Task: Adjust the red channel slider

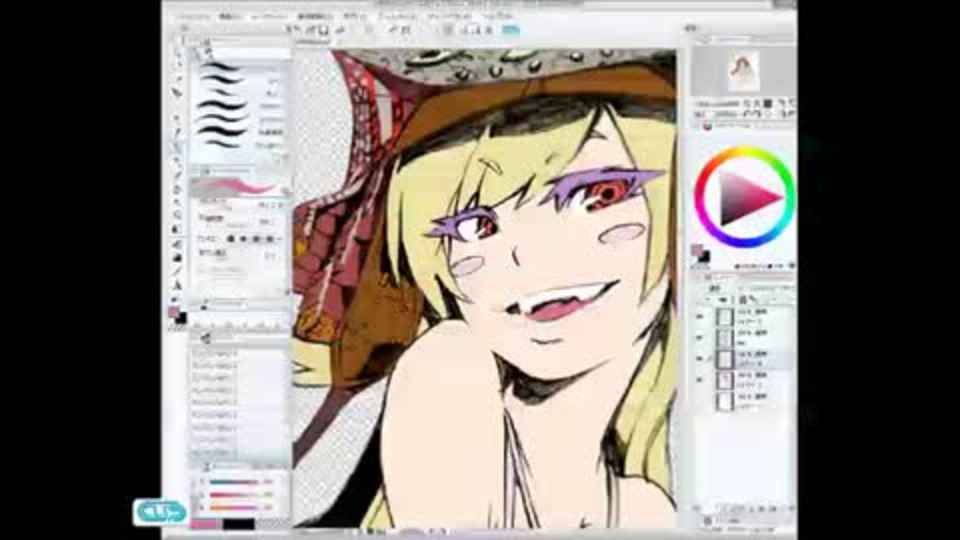Action: (x=234, y=482)
